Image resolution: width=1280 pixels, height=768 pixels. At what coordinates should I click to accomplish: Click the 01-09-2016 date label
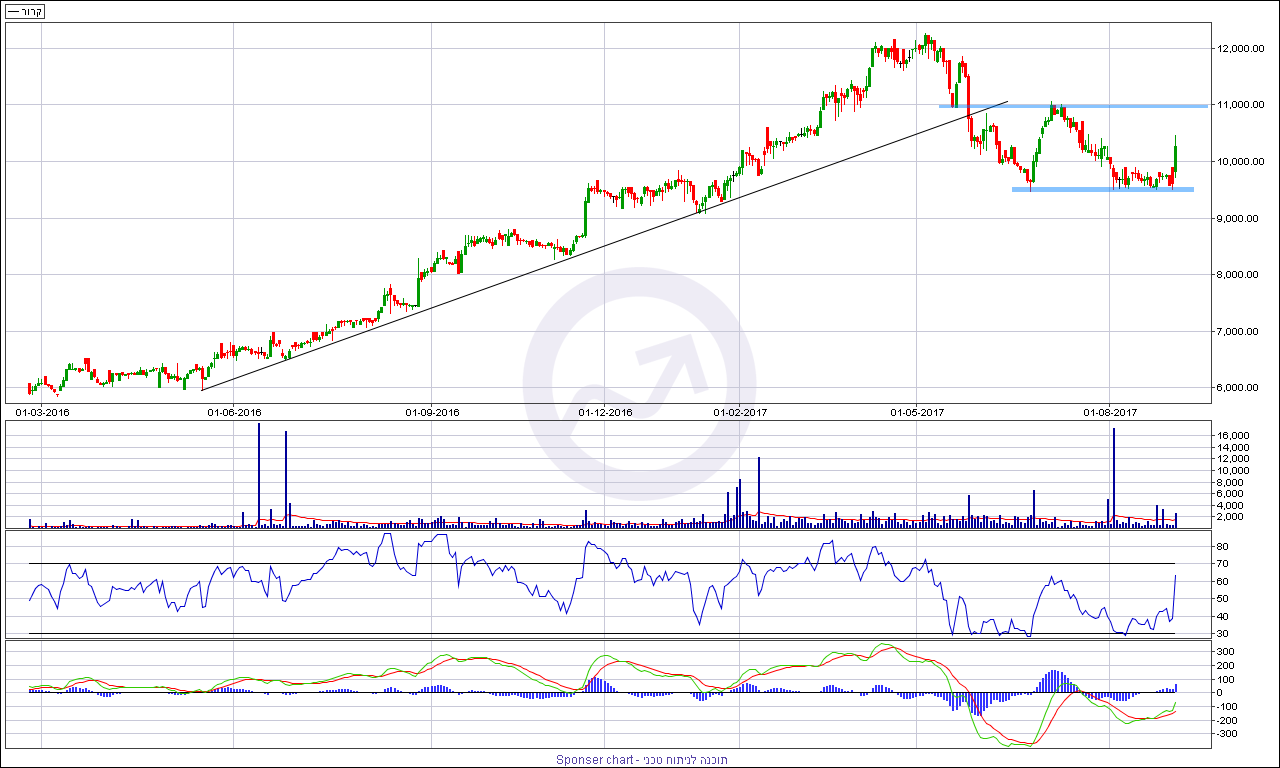(x=432, y=412)
